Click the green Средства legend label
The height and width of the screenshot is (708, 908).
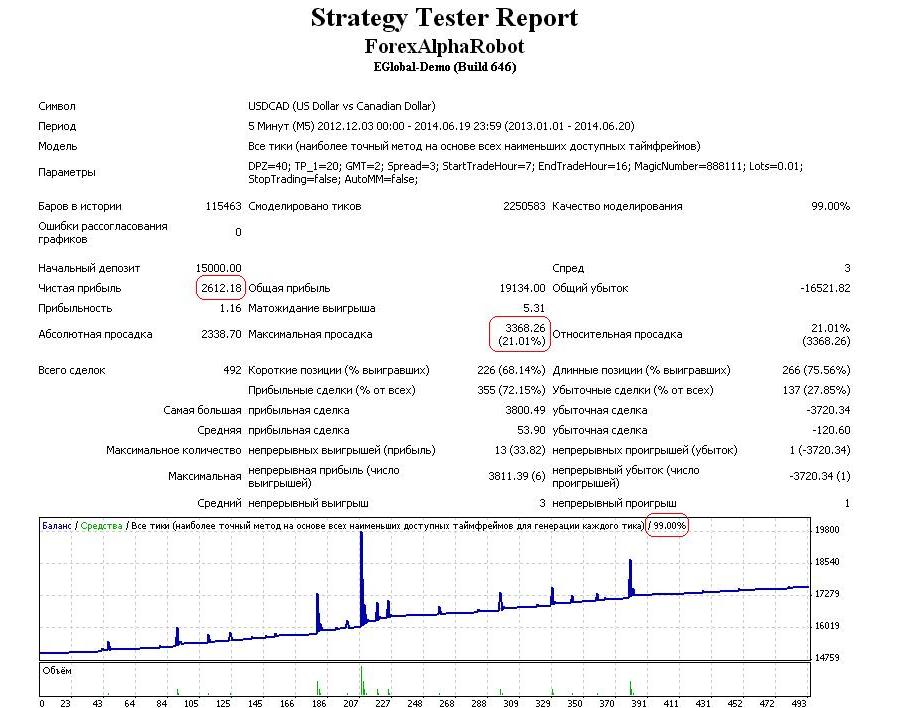(x=101, y=526)
